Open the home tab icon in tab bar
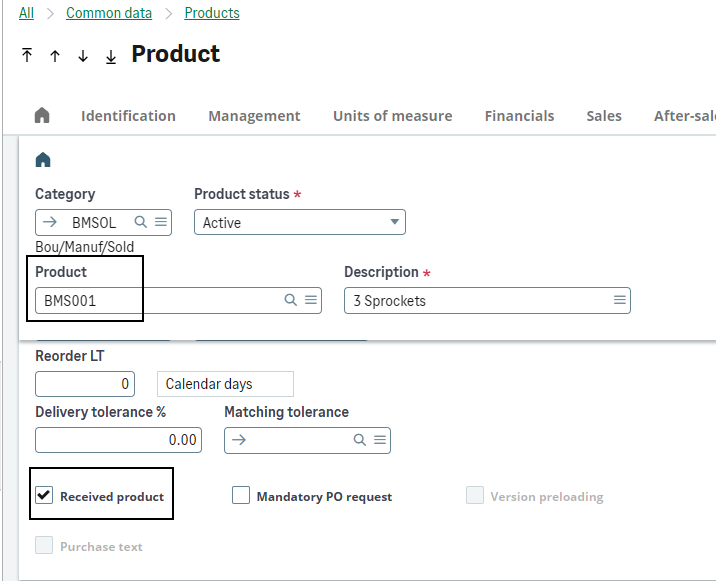 click(x=42, y=115)
